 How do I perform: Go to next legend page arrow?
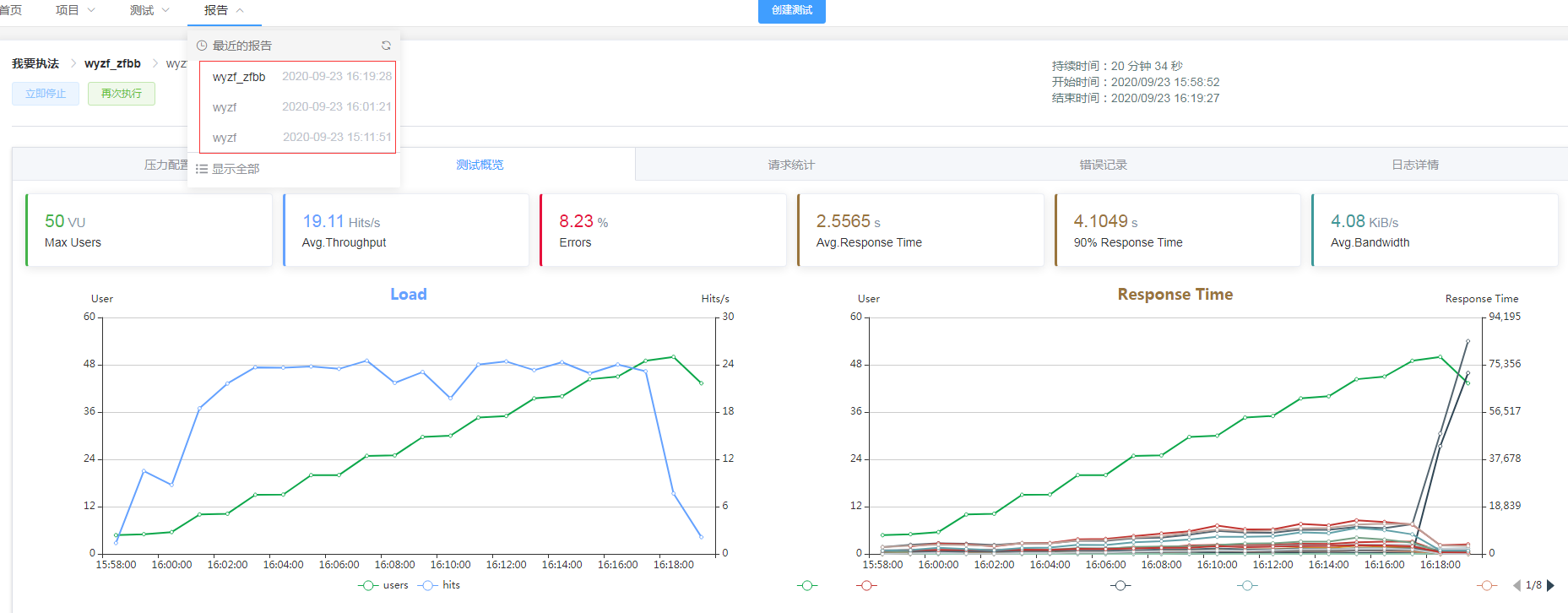1550,585
